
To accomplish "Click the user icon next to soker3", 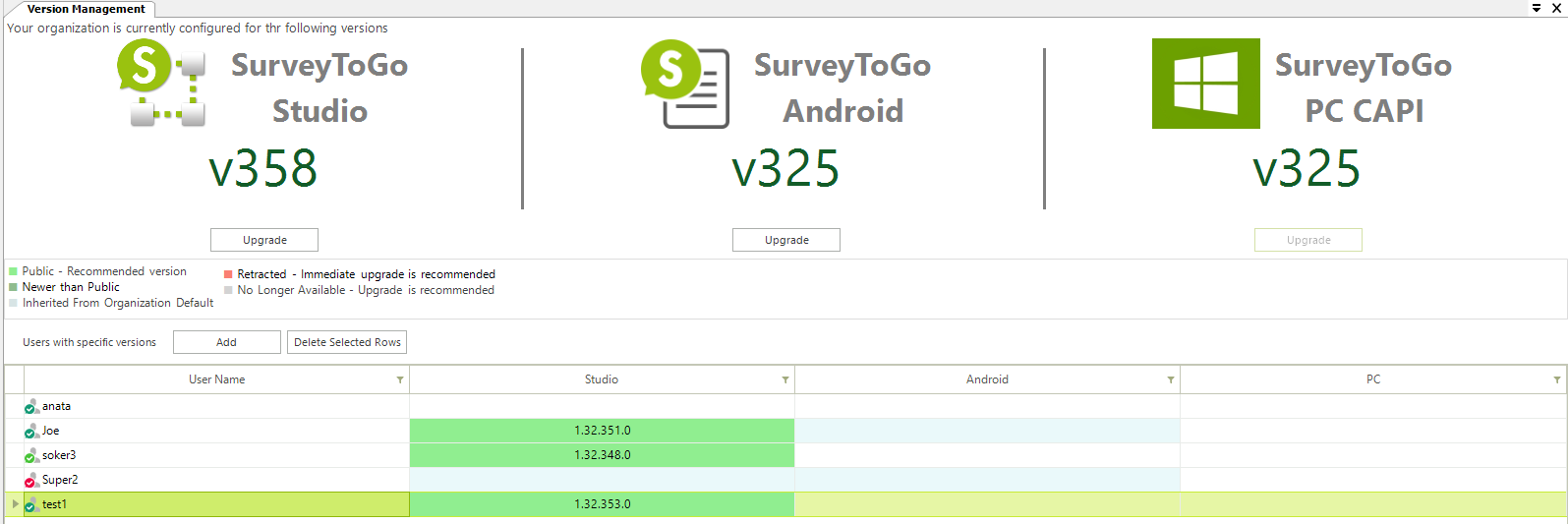I will (x=31, y=455).
